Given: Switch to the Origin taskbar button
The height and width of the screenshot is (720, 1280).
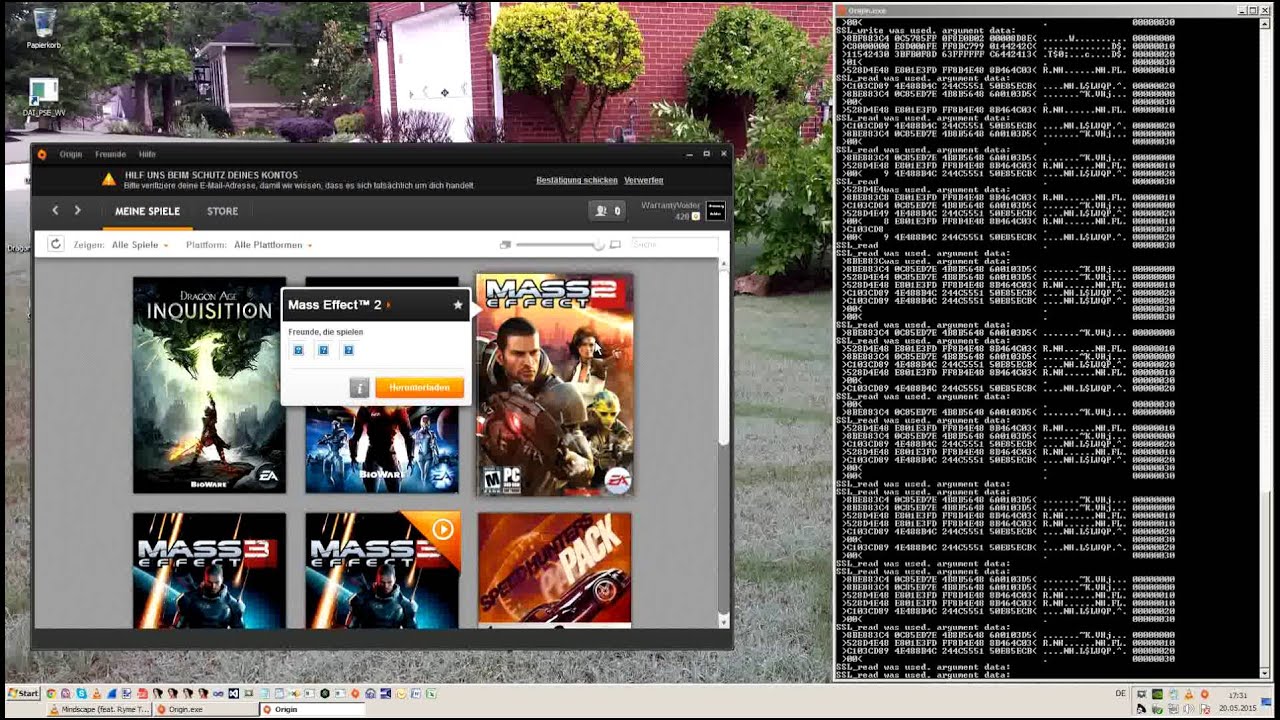Looking at the screenshot, I should [x=310, y=709].
